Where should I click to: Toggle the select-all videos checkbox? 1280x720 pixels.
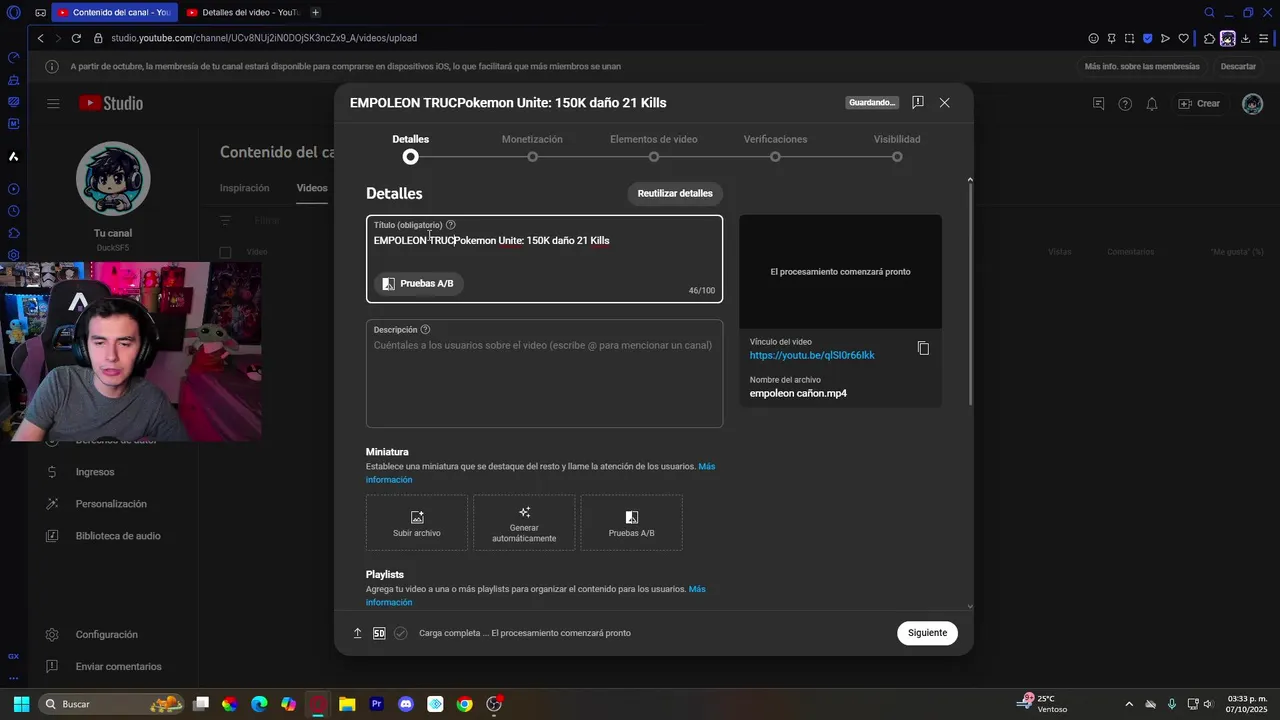coord(225,252)
